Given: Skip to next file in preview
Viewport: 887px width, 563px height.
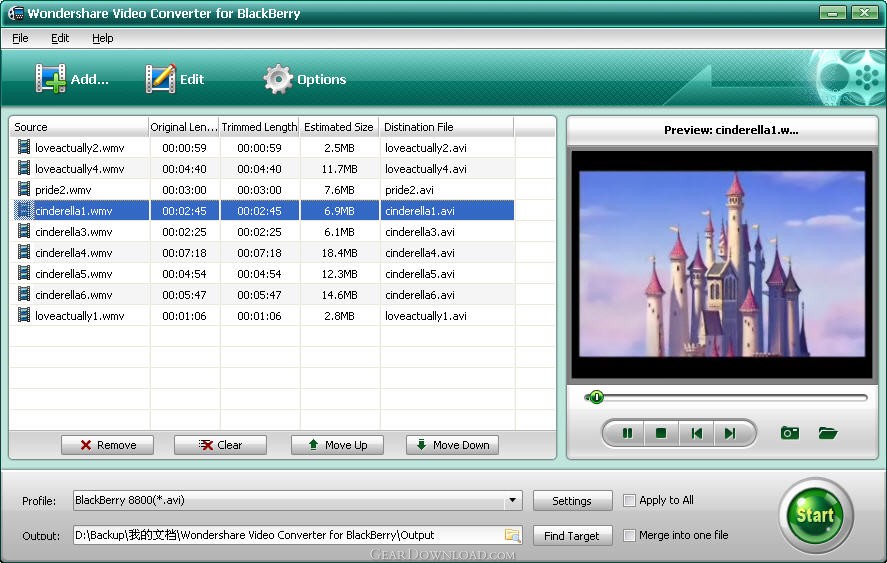Looking at the screenshot, I should (x=730, y=433).
